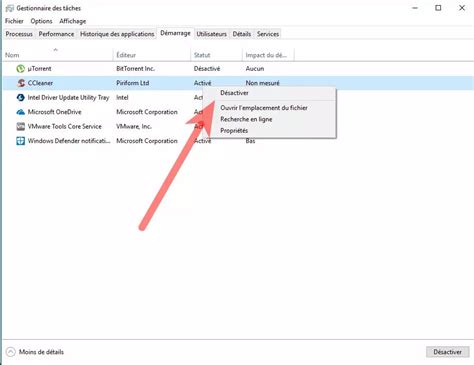The height and width of the screenshot is (365, 474).
Task: Click the CCleaner app icon
Action: click(21, 83)
